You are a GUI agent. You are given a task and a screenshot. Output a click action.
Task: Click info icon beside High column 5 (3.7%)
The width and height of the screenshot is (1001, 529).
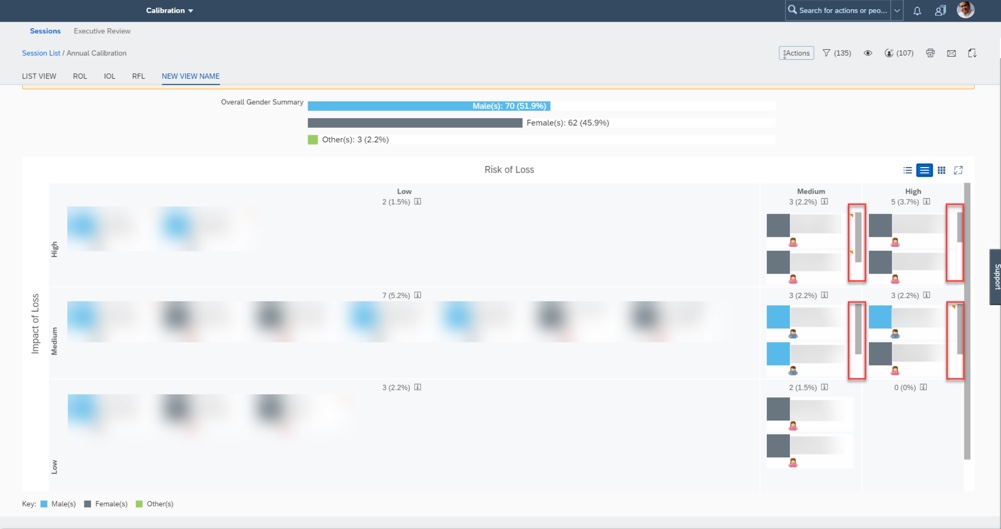coord(927,202)
